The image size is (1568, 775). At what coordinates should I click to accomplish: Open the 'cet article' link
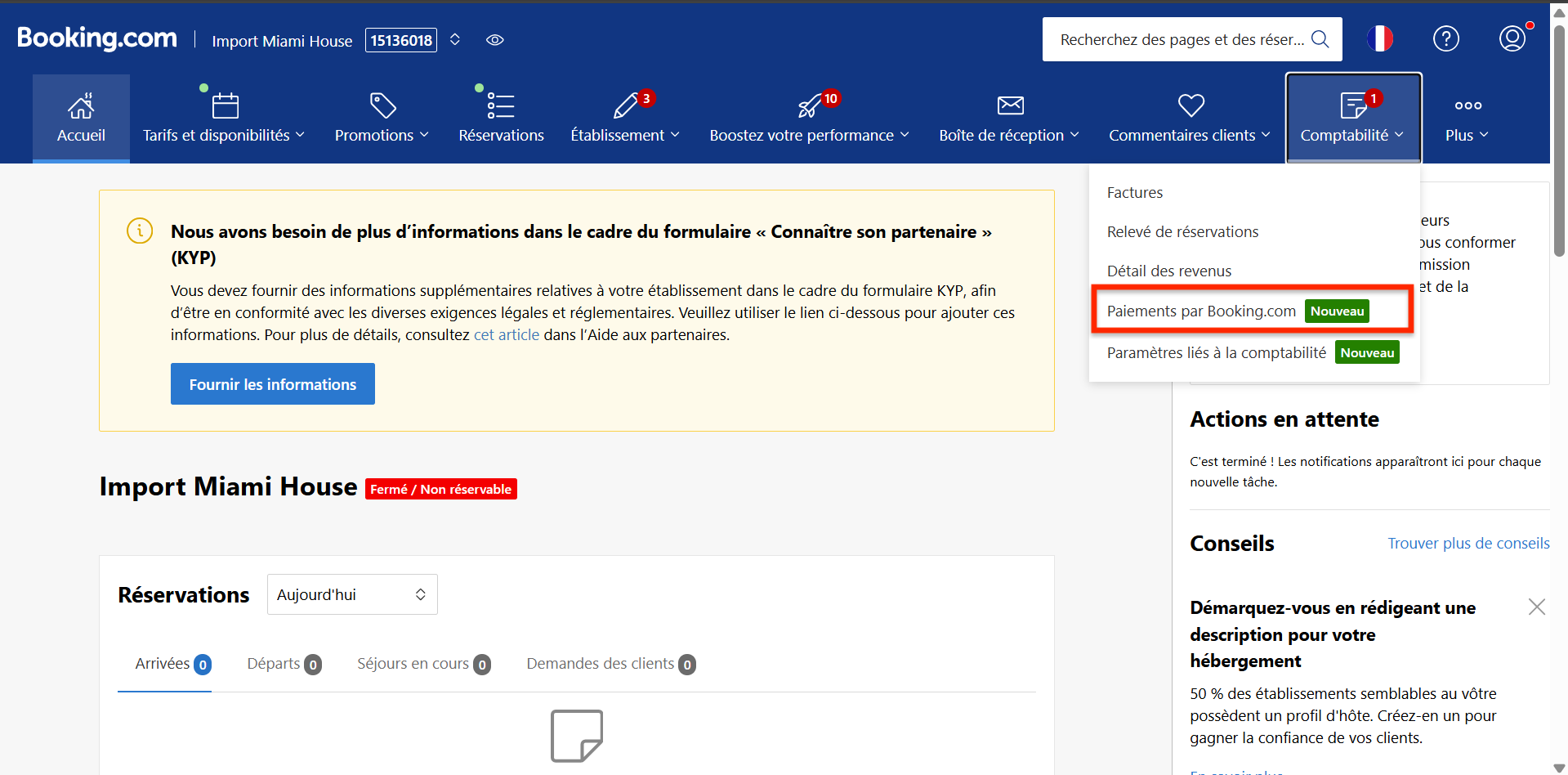[506, 335]
